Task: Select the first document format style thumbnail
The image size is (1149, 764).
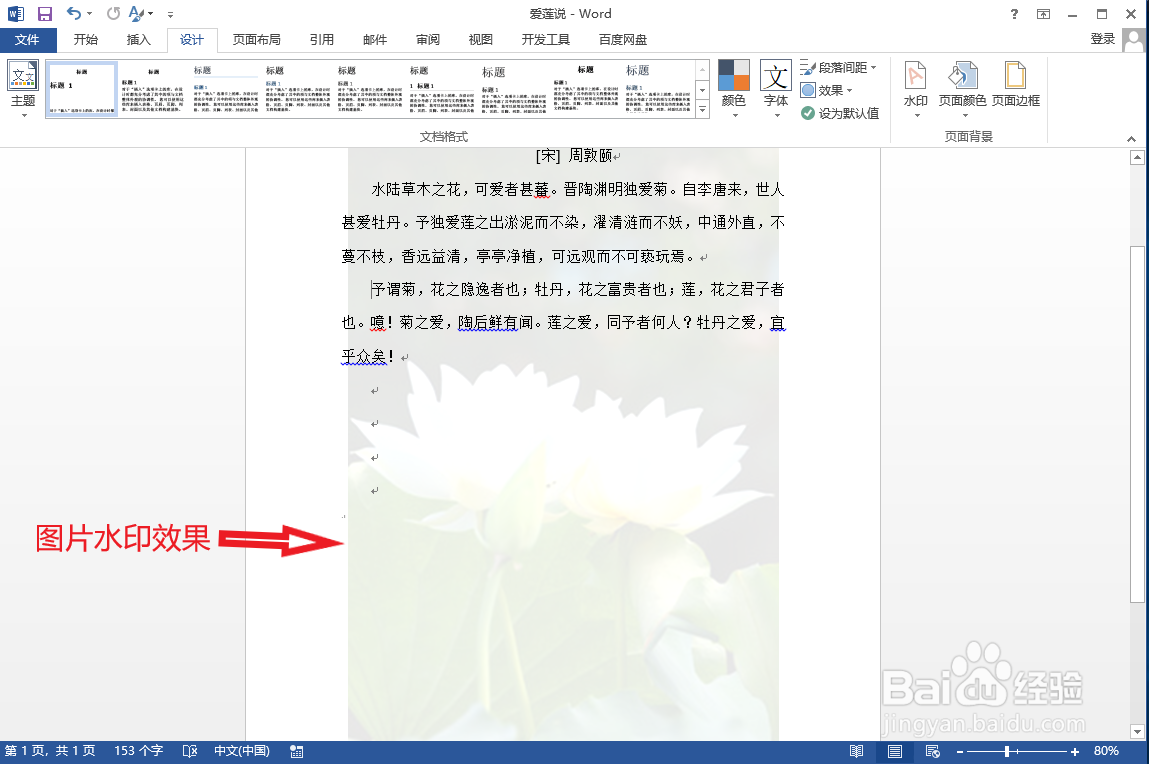Action: [x=82, y=89]
